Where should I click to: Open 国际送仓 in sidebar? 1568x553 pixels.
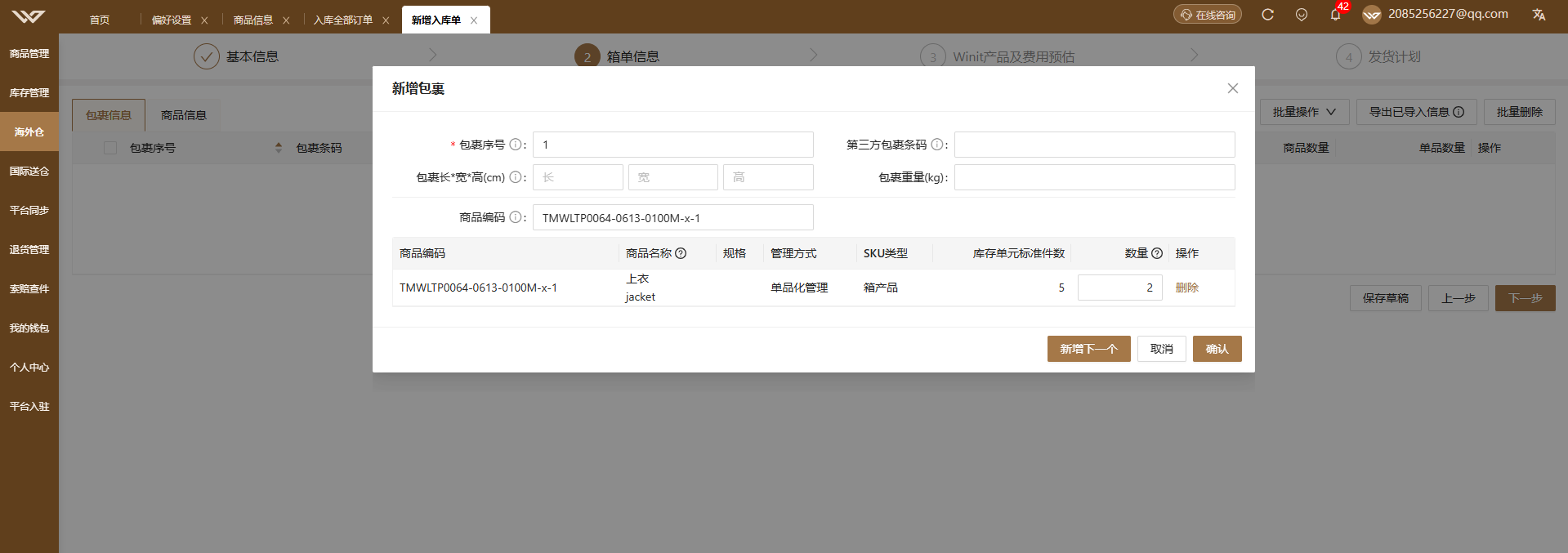tap(29, 171)
